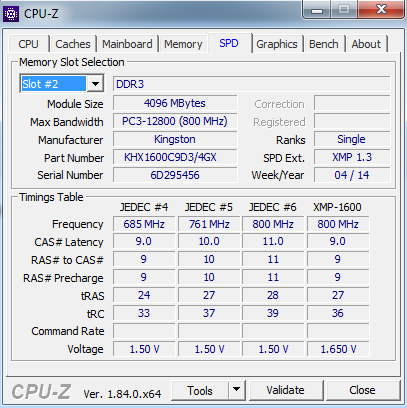Screen dimensions: 407x408
Task: Click the Close button at bottom
Action: pyautogui.click(x=363, y=390)
